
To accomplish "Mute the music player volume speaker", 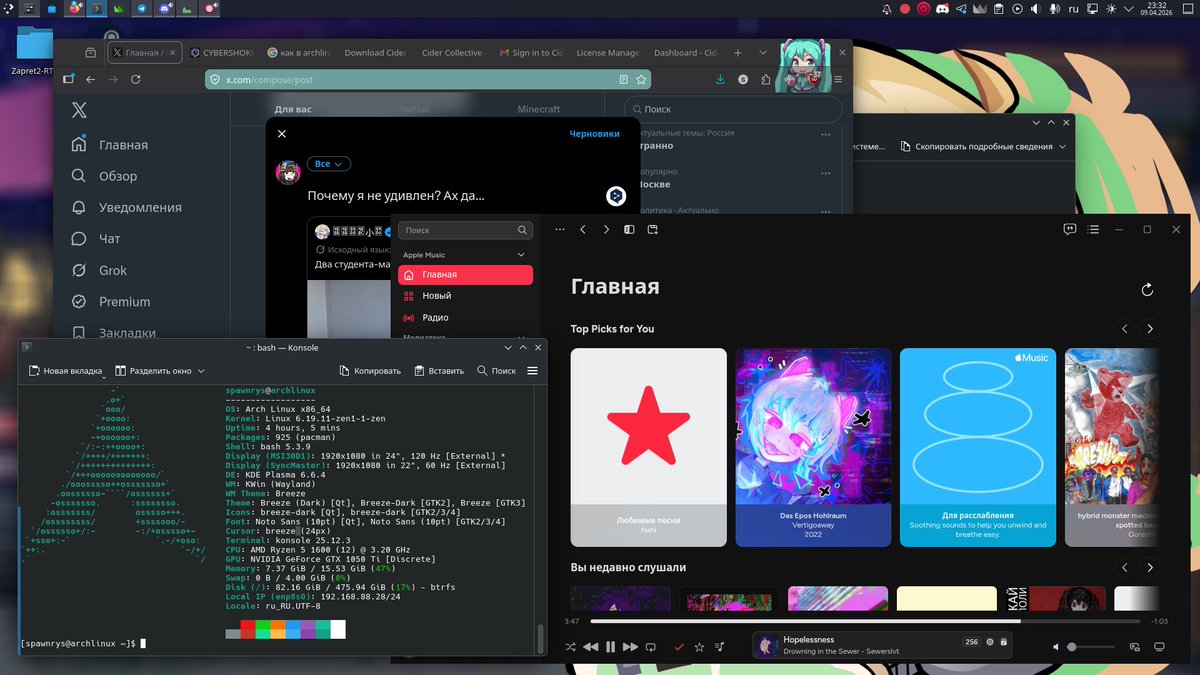I will (1056, 647).
